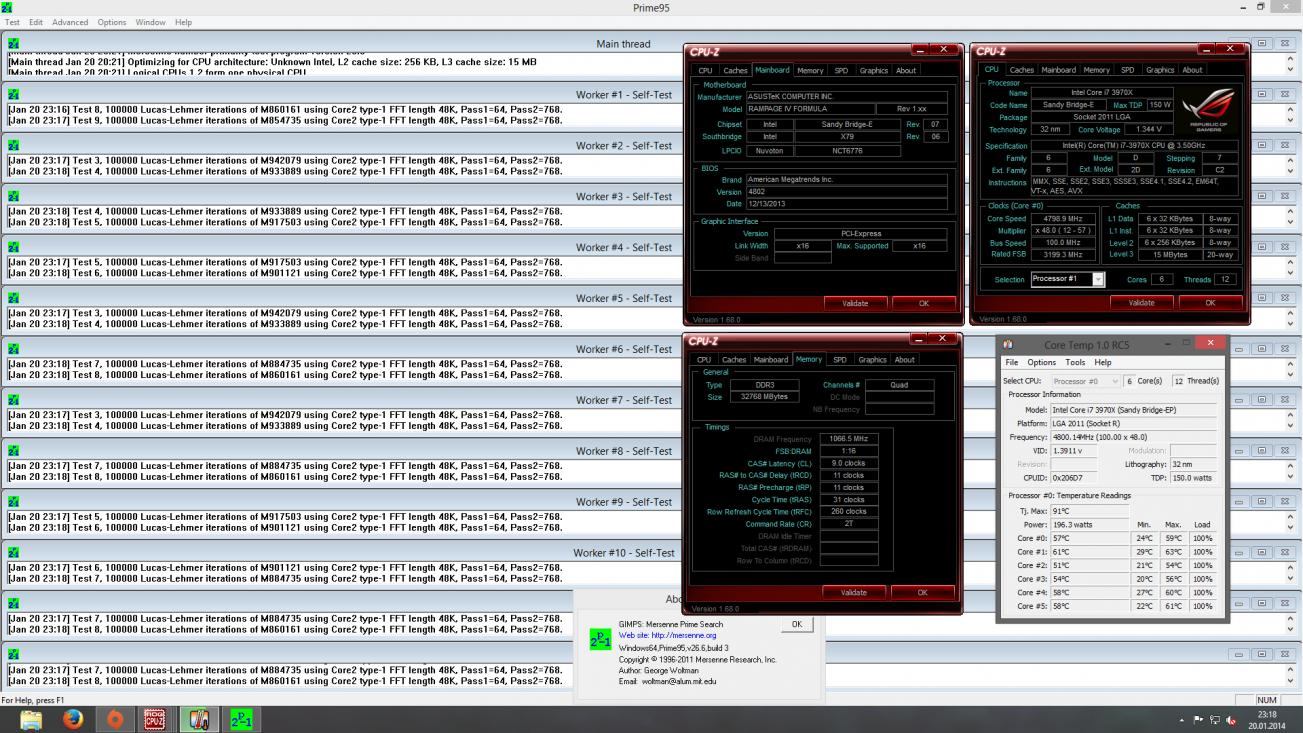Click Core Voltage value 1.344 V
Screen dimensions: 1303x733
pyautogui.click(x=1150, y=129)
